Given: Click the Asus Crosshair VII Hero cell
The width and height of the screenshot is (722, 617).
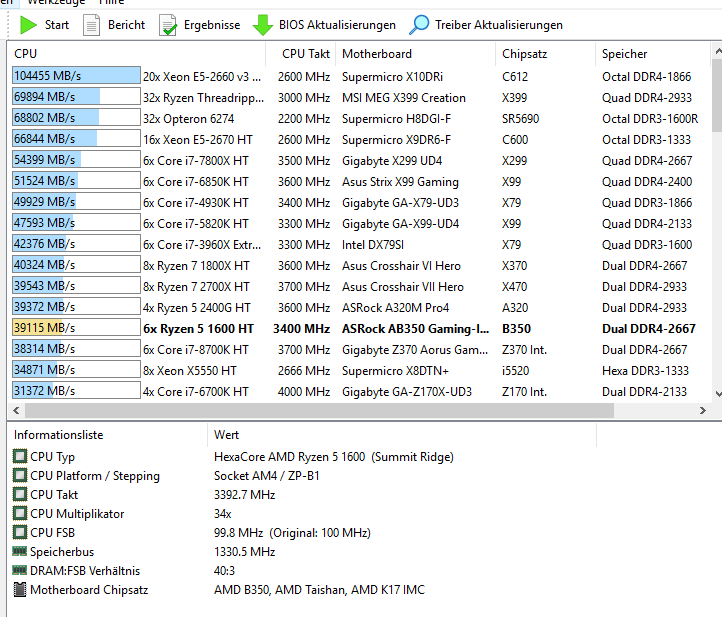Looking at the screenshot, I should tap(402, 287).
